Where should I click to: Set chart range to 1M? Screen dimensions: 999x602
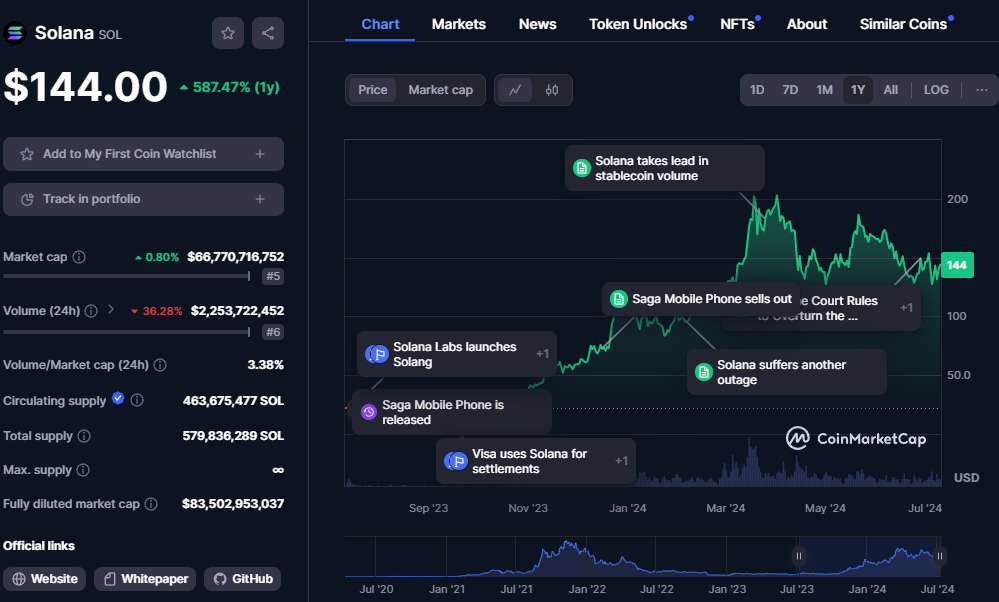point(824,90)
